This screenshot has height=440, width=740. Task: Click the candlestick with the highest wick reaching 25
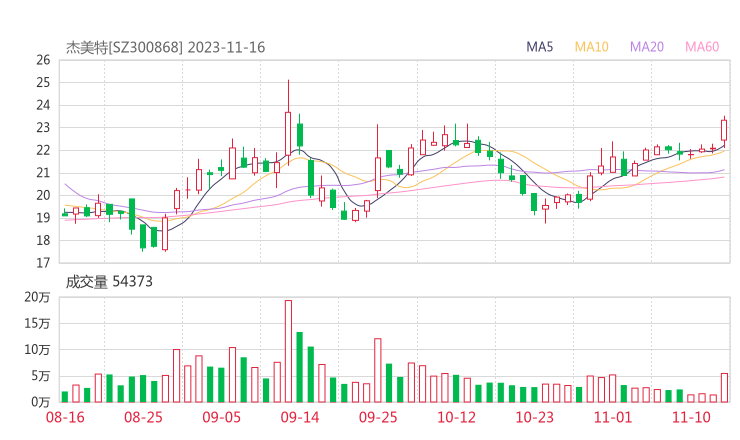coord(288,123)
